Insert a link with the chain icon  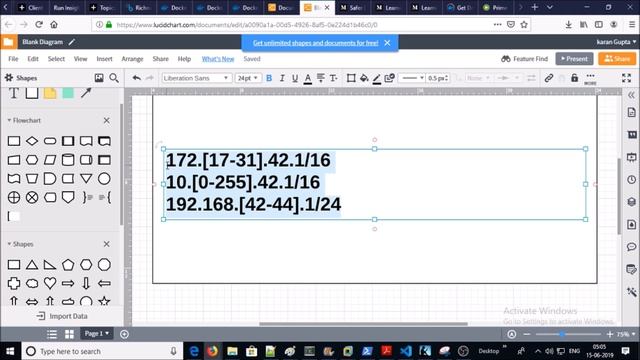(x=549, y=78)
